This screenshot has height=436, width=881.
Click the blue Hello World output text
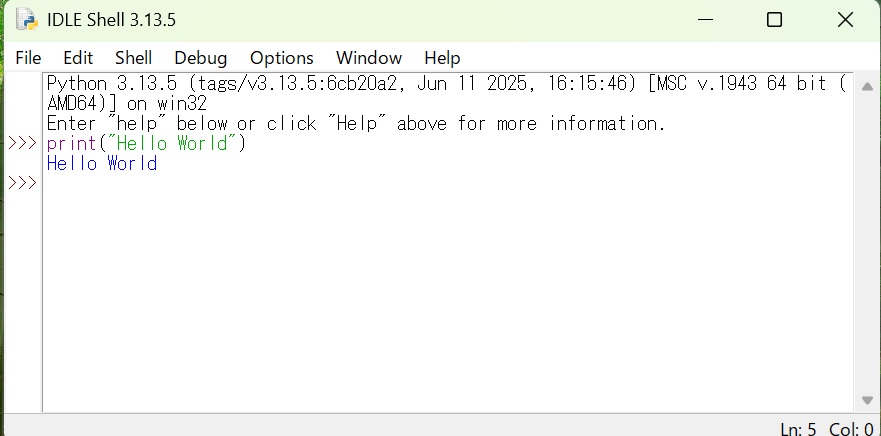[x=102, y=163]
